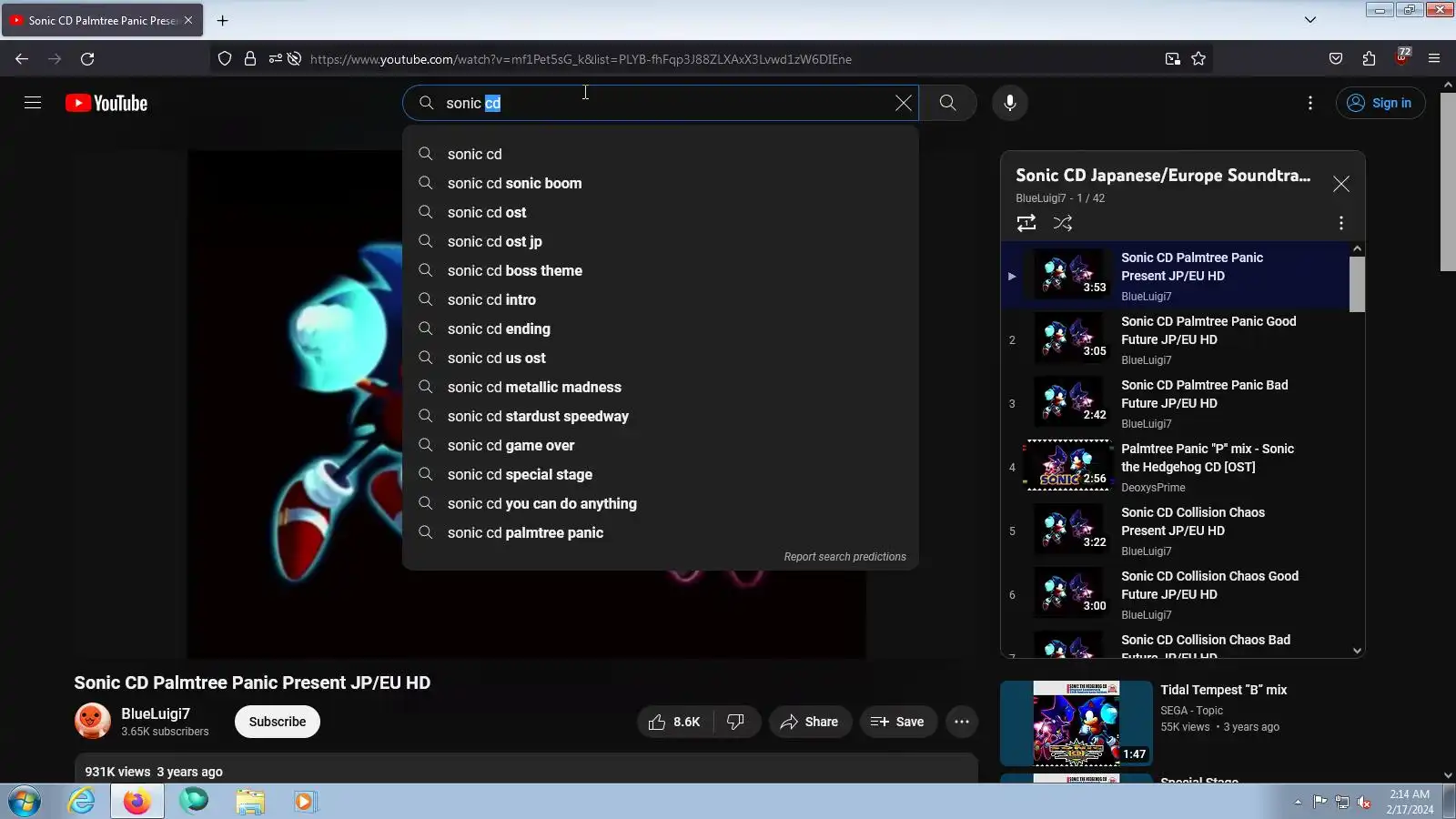Open BlueLuigi7 channel name link
Image resolution: width=1456 pixels, height=819 pixels.
(156, 713)
